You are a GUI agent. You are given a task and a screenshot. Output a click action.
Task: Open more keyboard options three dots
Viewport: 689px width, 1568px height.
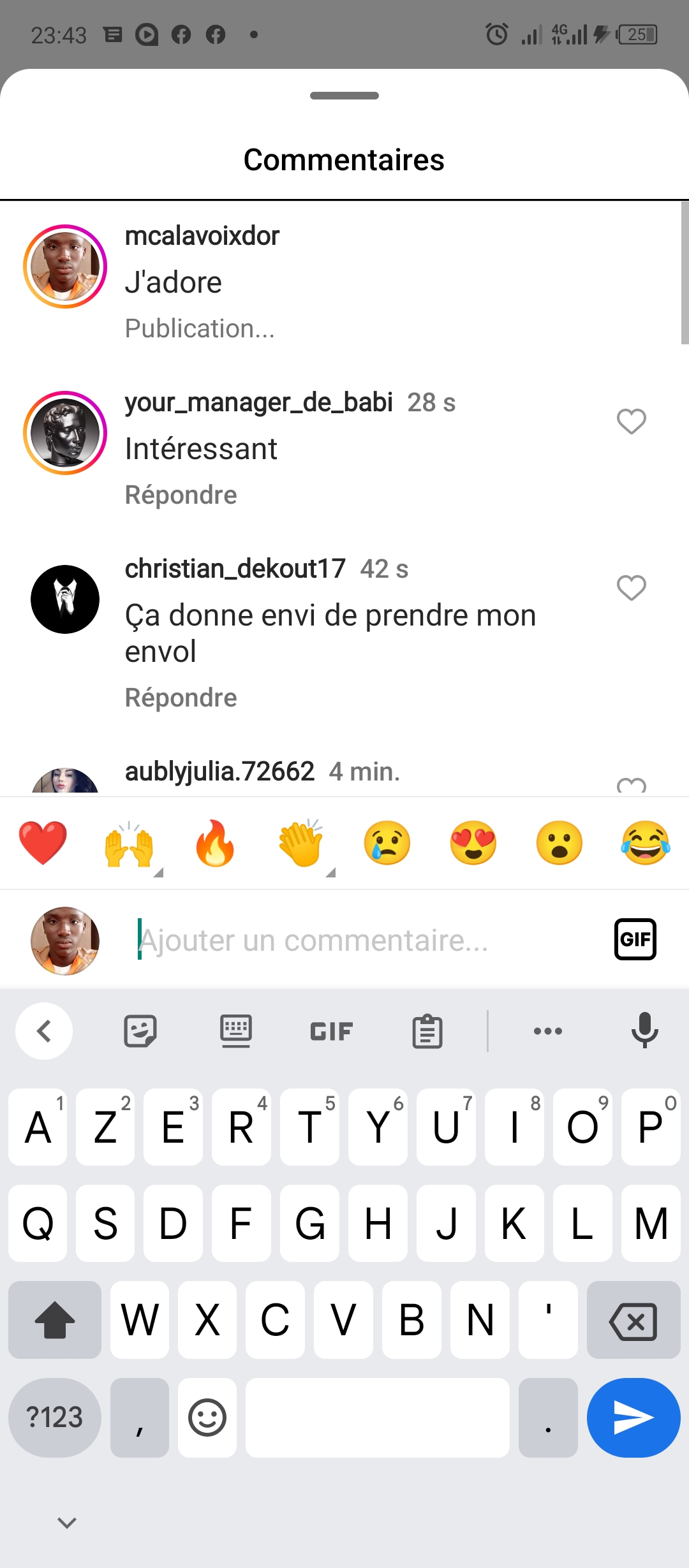pos(548,1031)
